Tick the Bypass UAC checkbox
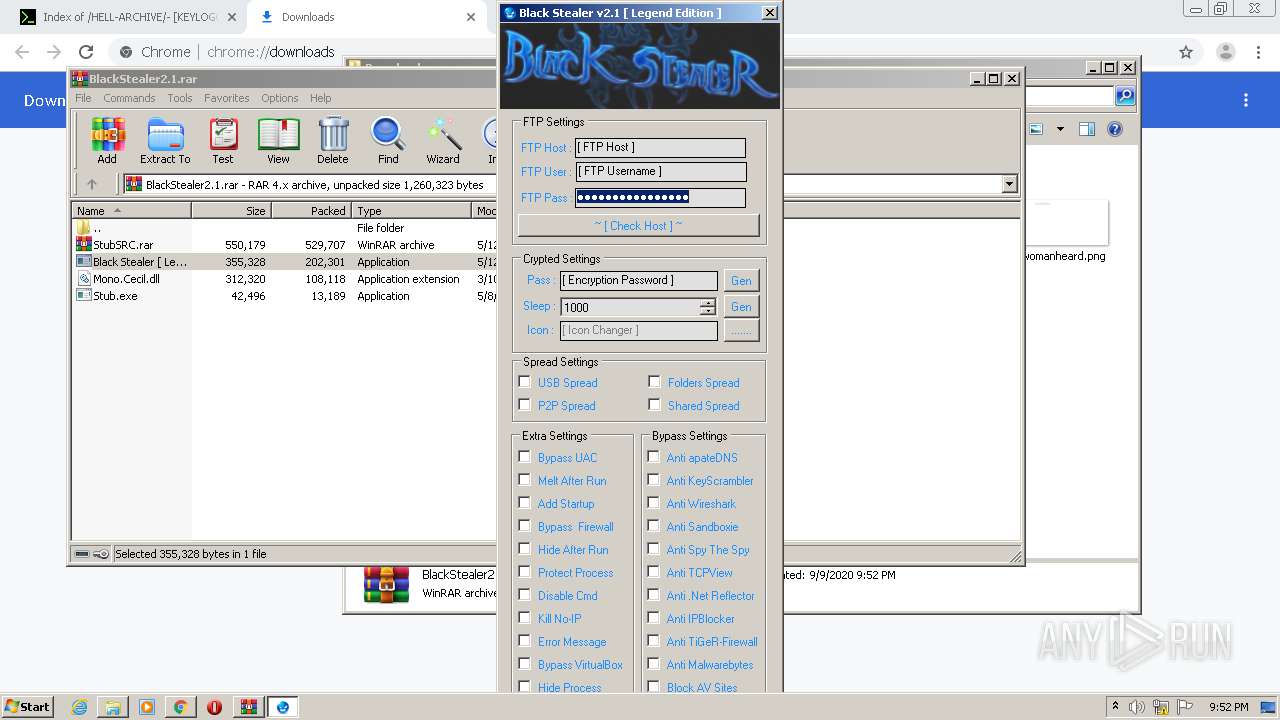This screenshot has height=720, width=1280. pyautogui.click(x=525, y=457)
